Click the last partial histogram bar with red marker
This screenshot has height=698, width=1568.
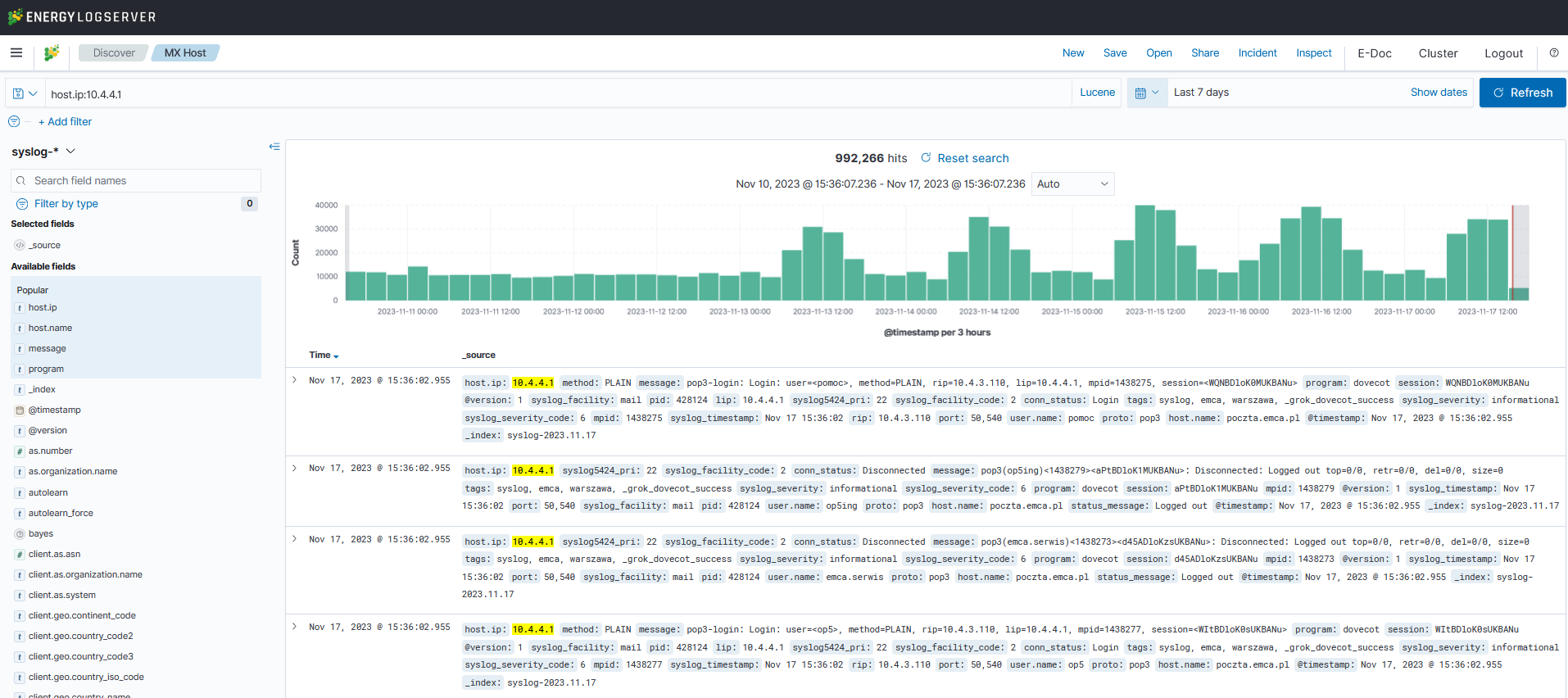point(1520,293)
